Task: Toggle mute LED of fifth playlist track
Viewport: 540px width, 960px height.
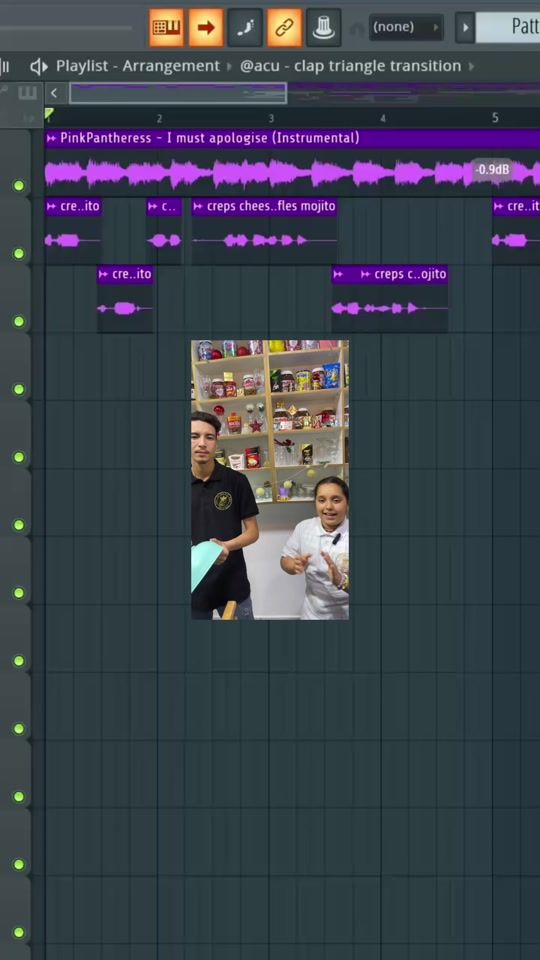Action: click(x=19, y=457)
